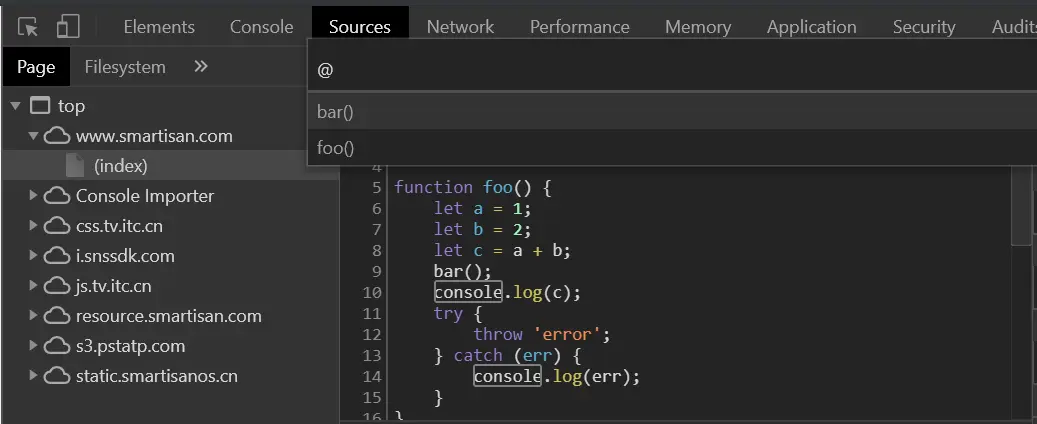This screenshot has height=424, width=1037.
Task: Expand the resource.smartisan.com node
Action: click(x=33, y=316)
